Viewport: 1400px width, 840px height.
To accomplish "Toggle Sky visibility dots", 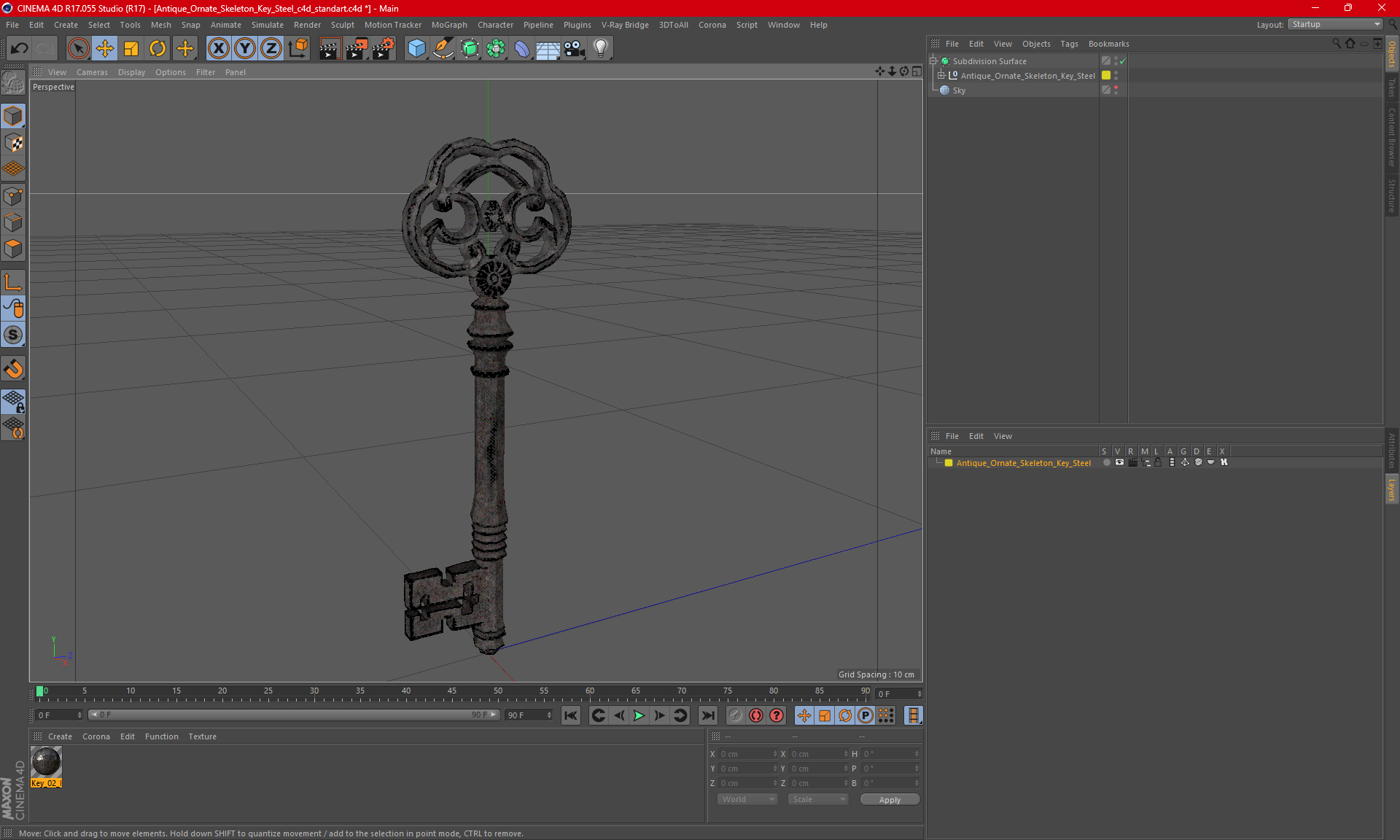I will [1116, 90].
